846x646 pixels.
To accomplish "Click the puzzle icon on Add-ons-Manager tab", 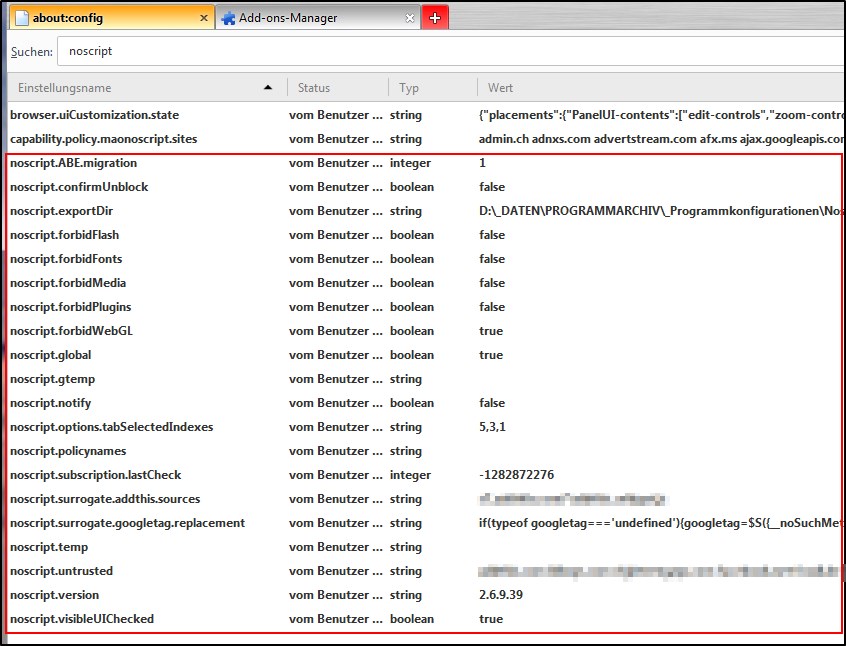I will coord(228,18).
